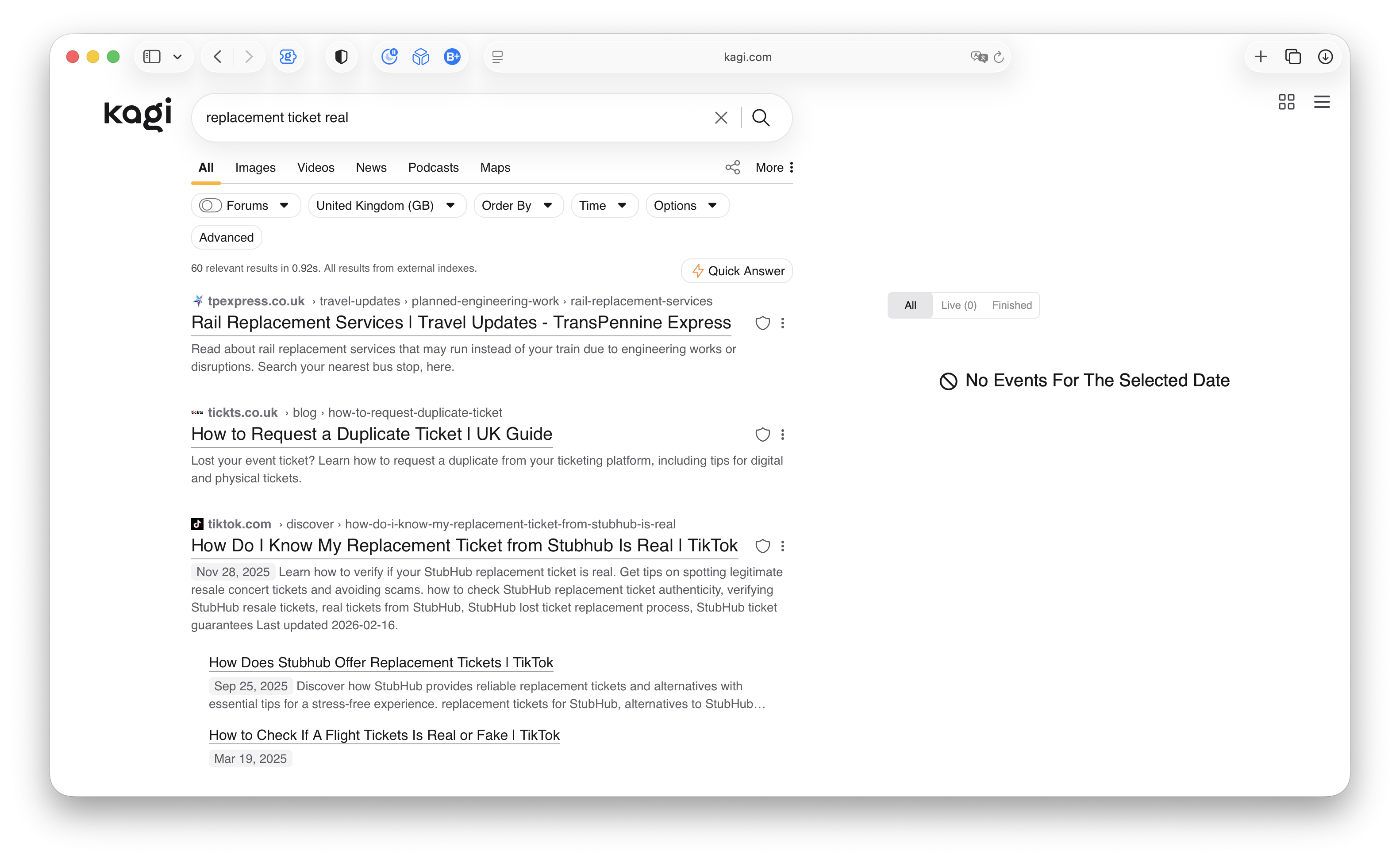
Task: Click the Quick Answer button
Action: (736, 271)
